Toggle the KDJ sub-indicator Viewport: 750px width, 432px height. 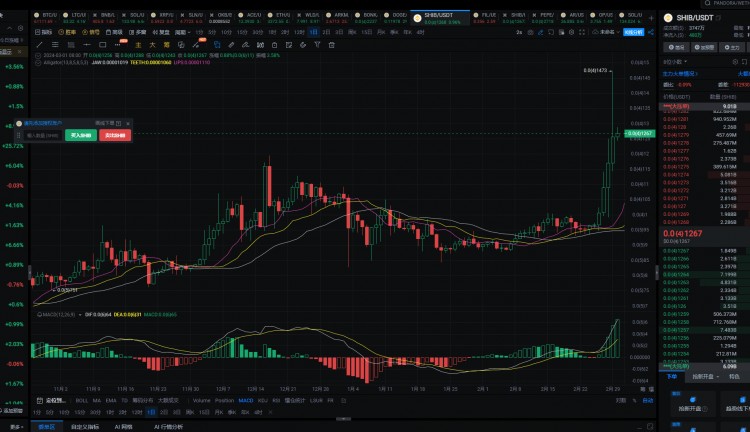click(263, 400)
